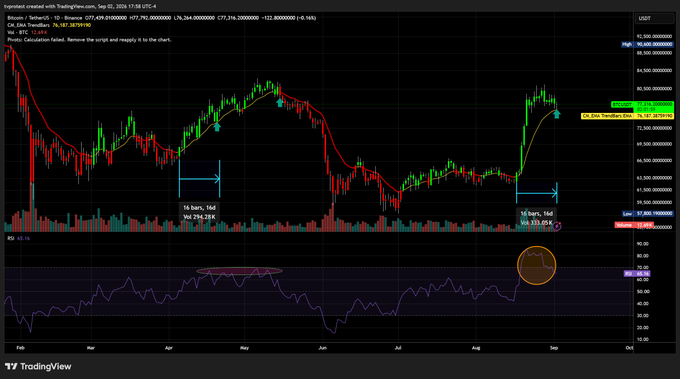This screenshot has width=680, height=379.
Task: Click the RSI 90.00 scale value
Action: point(643,244)
